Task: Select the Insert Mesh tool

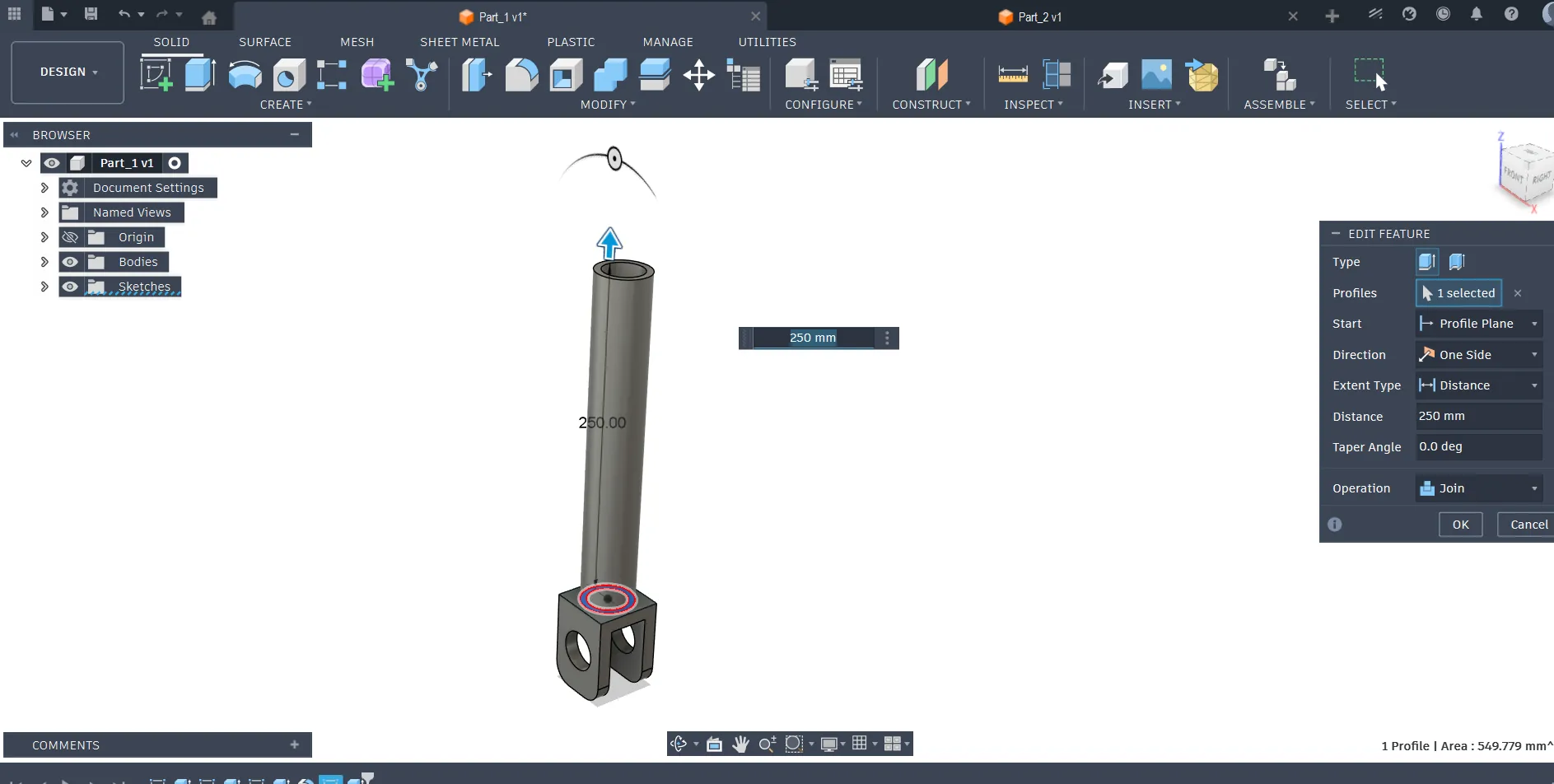Action: pos(1202,75)
